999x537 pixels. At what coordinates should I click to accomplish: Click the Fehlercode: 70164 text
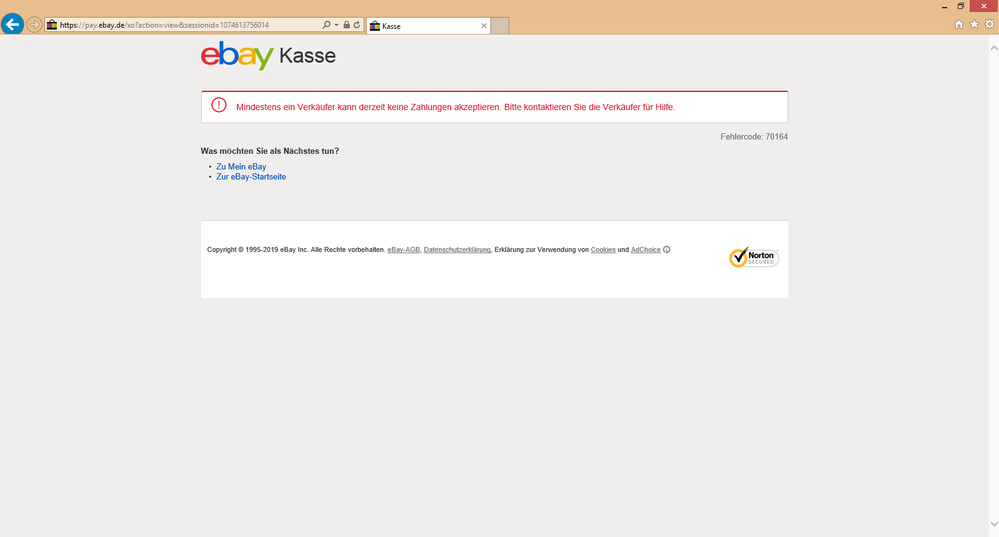click(x=754, y=136)
